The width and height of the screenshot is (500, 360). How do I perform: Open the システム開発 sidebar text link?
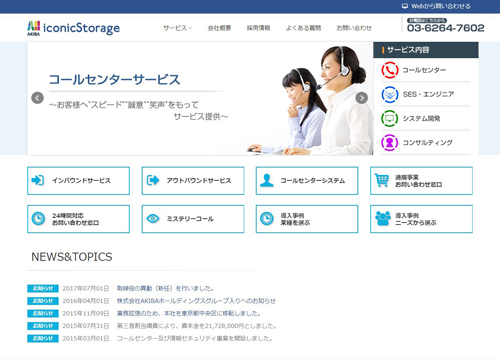tap(421, 118)
